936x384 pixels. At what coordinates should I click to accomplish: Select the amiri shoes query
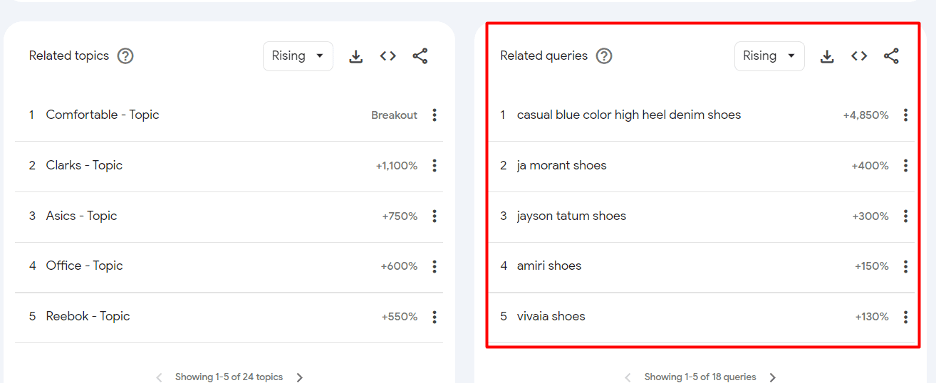click(549, 266)
